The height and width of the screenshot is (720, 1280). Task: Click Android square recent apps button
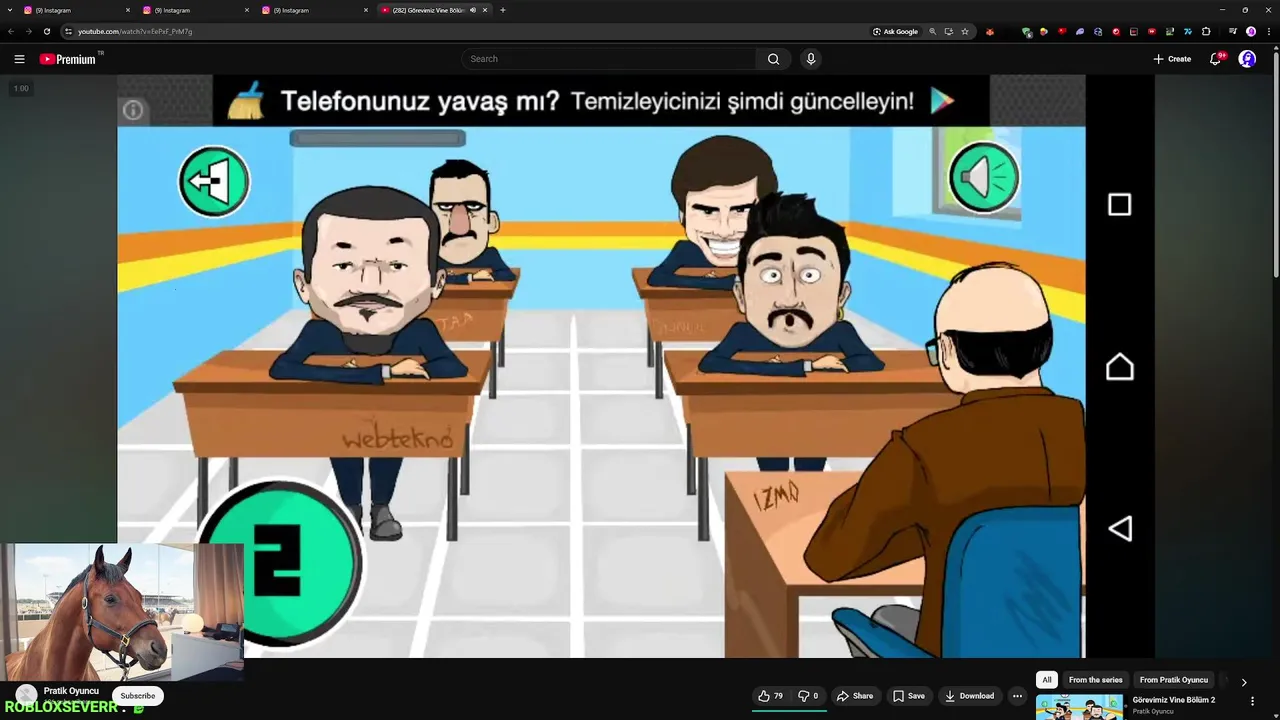(x=1120, y=205)
